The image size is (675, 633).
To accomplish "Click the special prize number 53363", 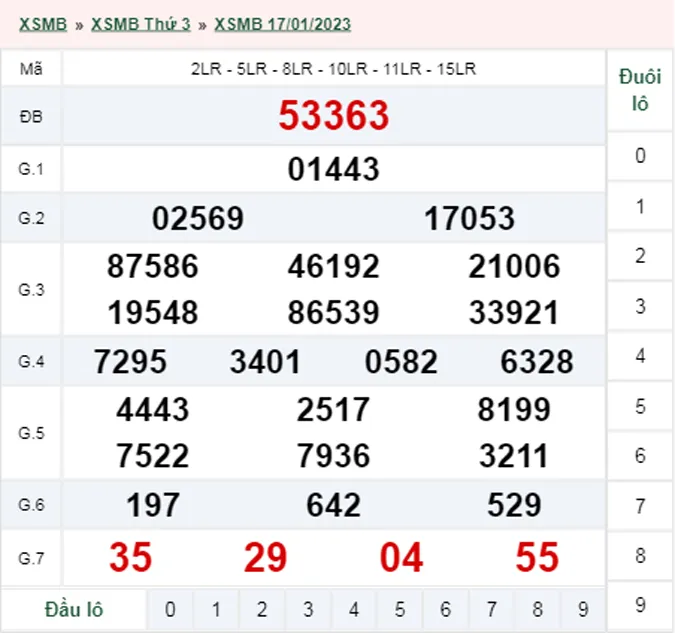I will point(333,116).
